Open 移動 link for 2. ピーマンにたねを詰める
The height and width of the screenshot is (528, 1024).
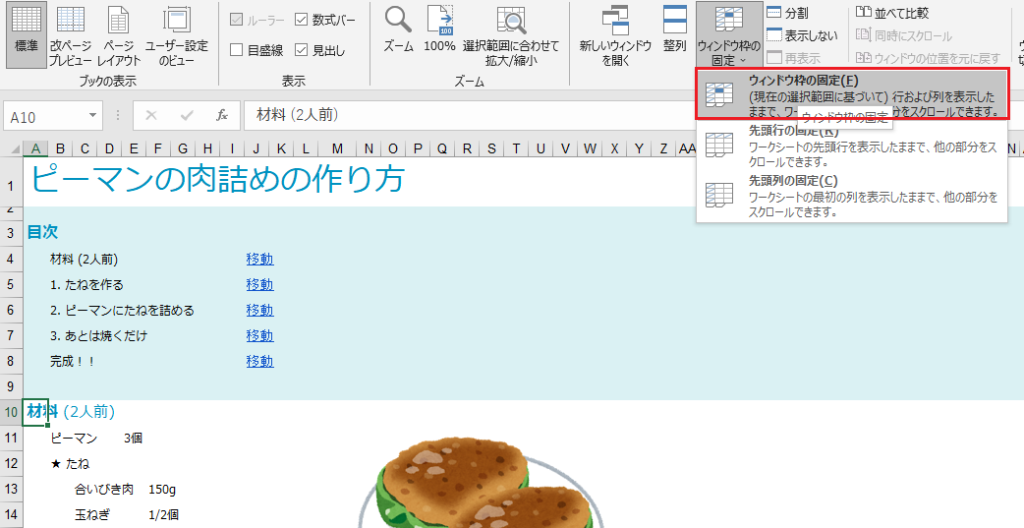pyautogui.click(x=260, y=310)
